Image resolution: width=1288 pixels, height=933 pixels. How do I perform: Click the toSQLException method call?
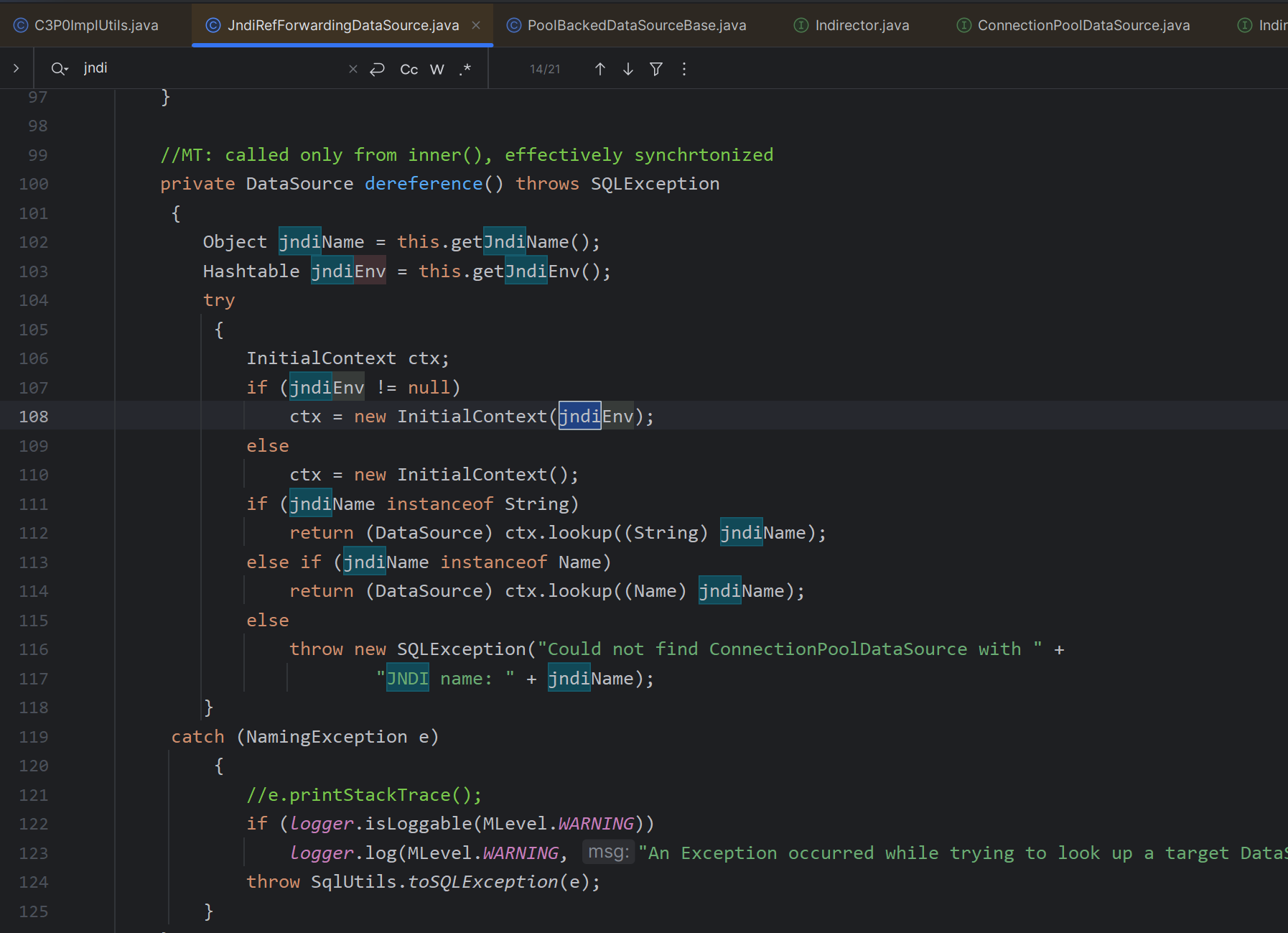click(x=482, y=882)
